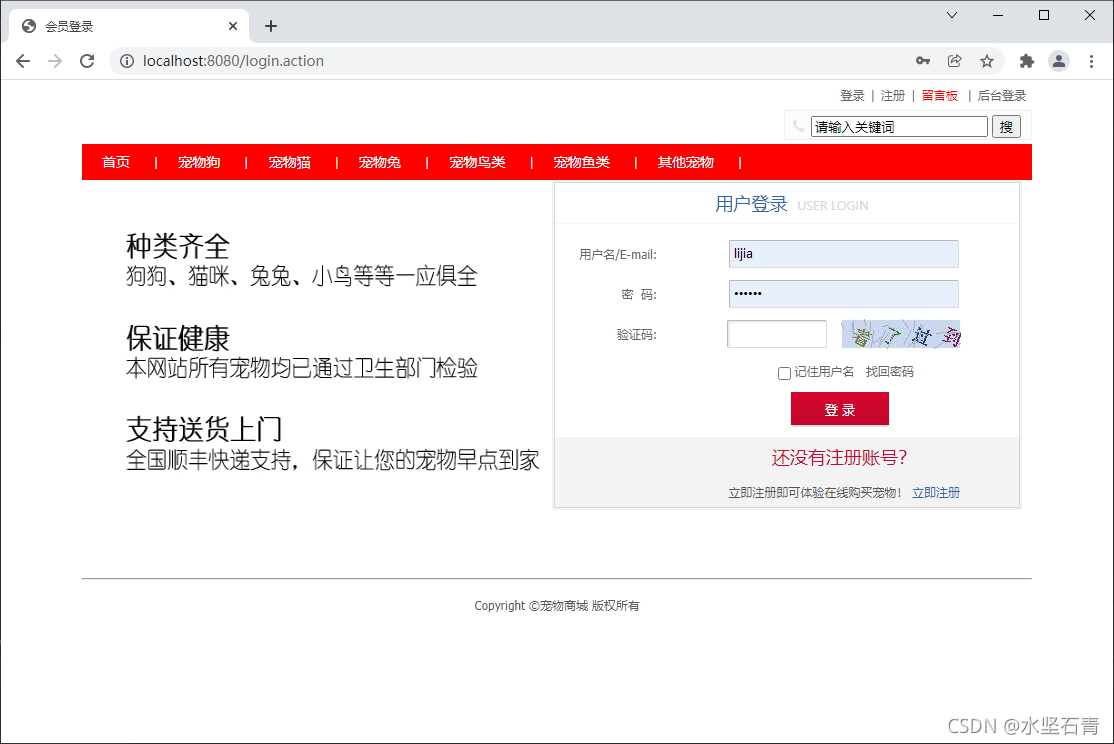Focus the 验证码 captcha input box
This screenshot has height=744, width=1114.
point(777,334)
